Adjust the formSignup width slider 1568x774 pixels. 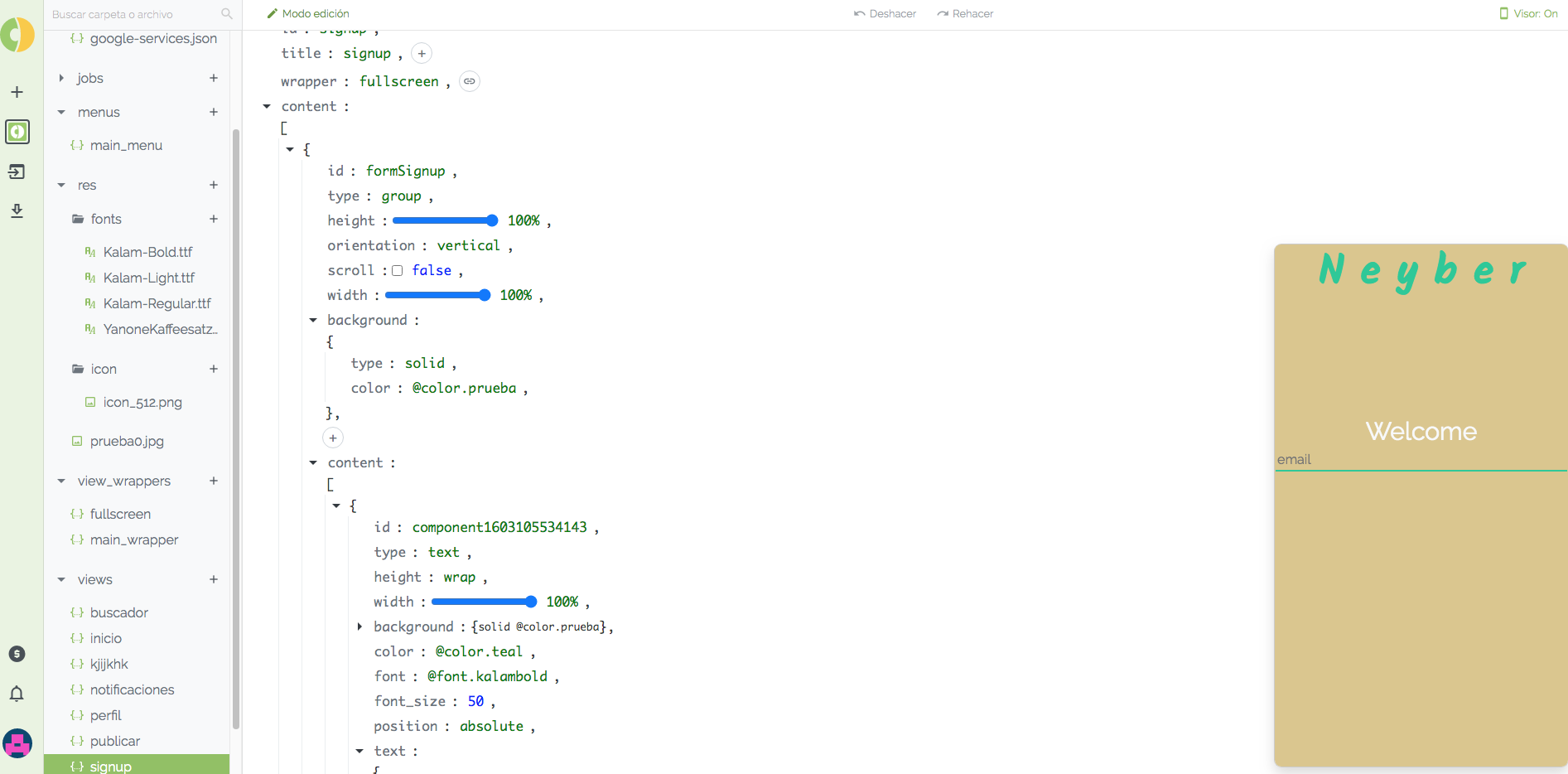pyautogui.click(x=438, y=295)
